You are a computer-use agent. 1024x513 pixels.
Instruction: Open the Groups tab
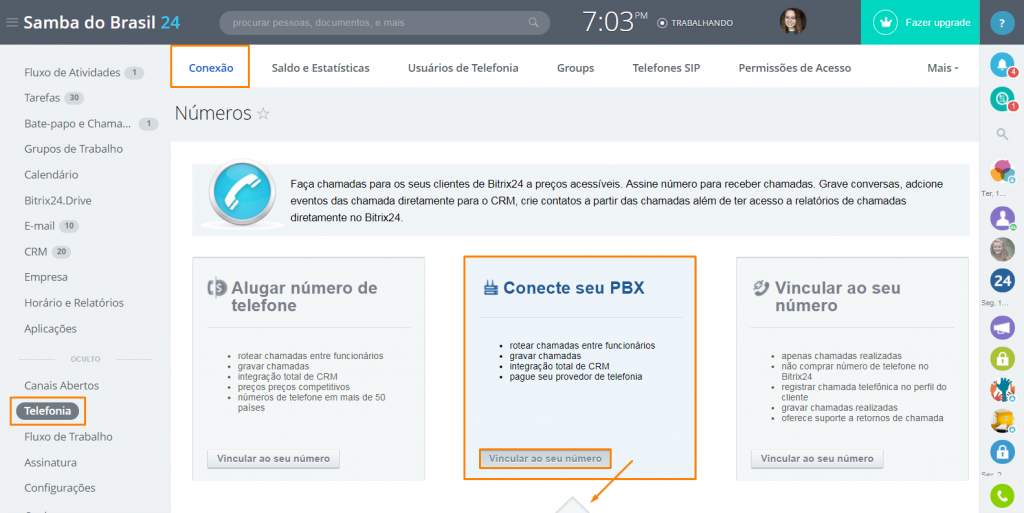[x=575, y=68]
